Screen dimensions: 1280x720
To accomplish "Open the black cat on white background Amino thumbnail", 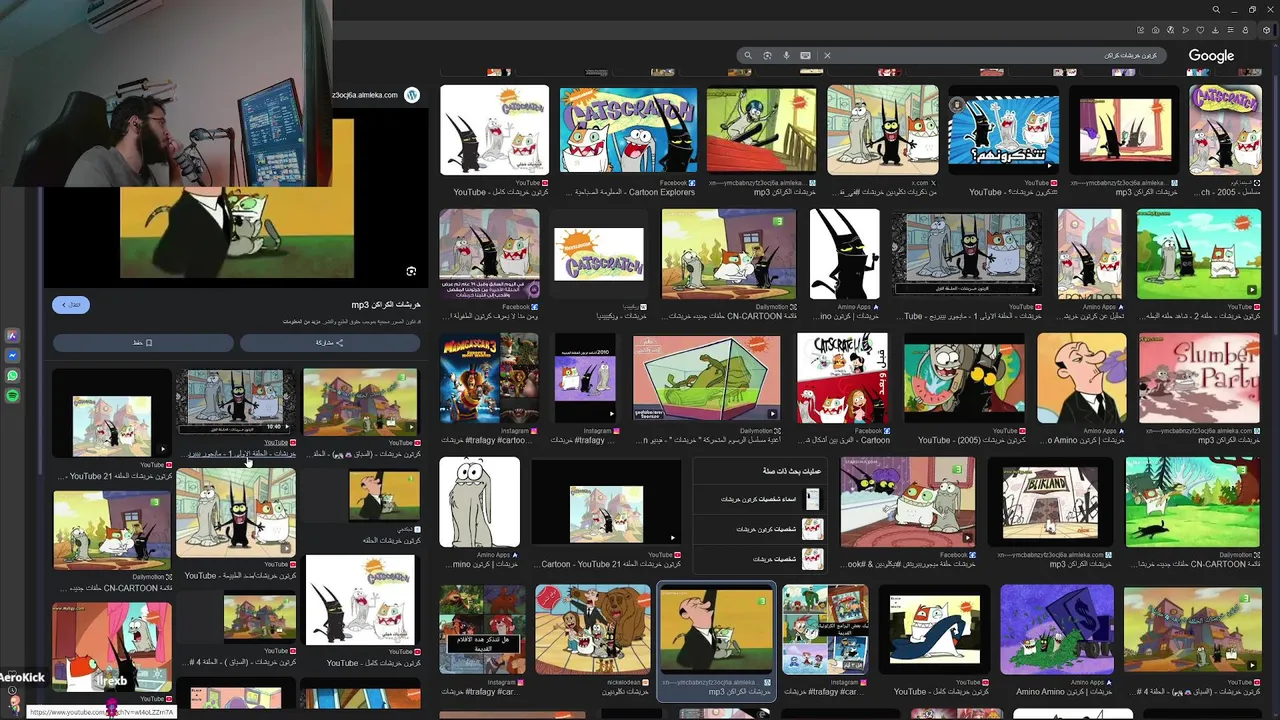I will pos(845,254).
